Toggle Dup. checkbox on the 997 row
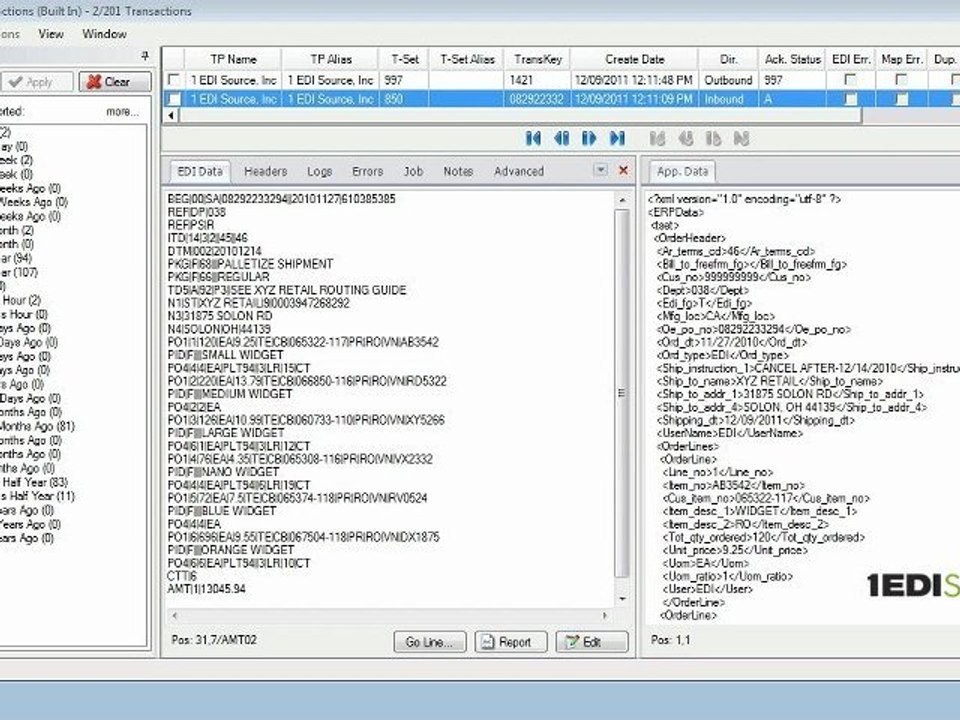This screenshot has width=960, height=720. [955, 80]
